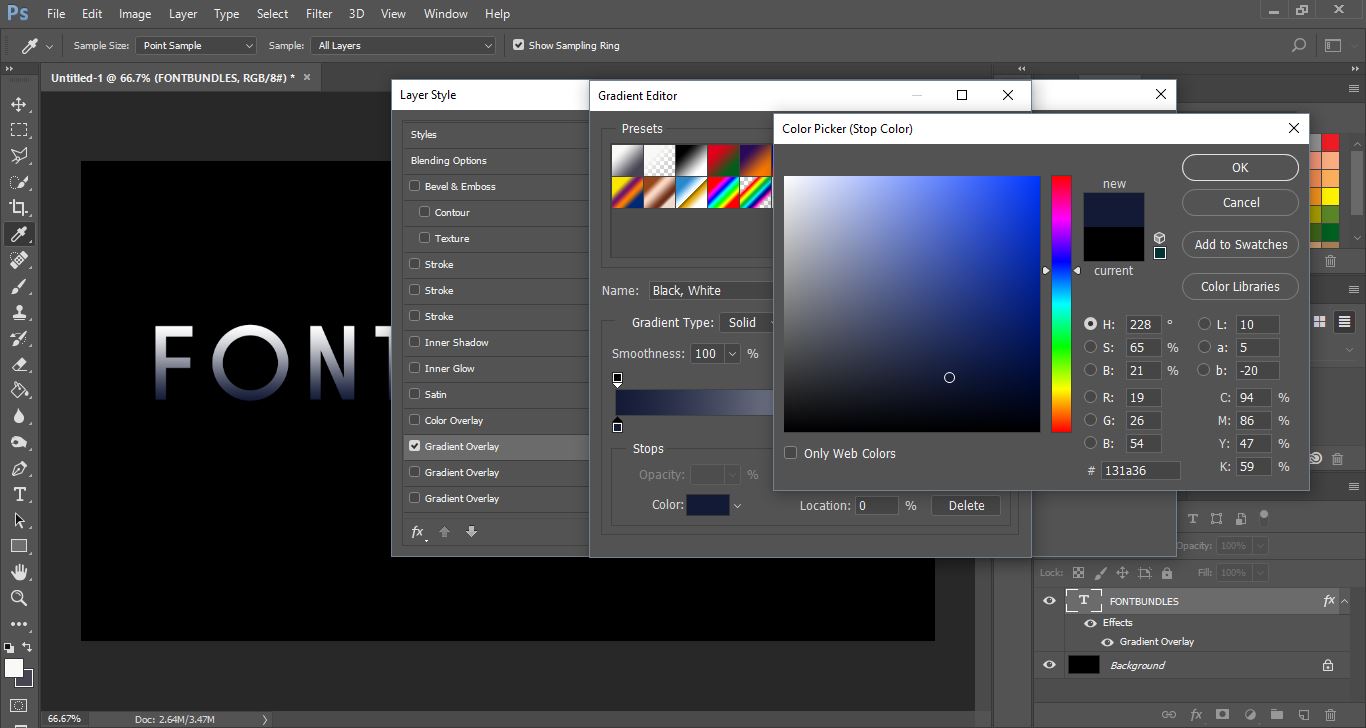
Task: Select the Zoom tool
Action: pos(19,598)
